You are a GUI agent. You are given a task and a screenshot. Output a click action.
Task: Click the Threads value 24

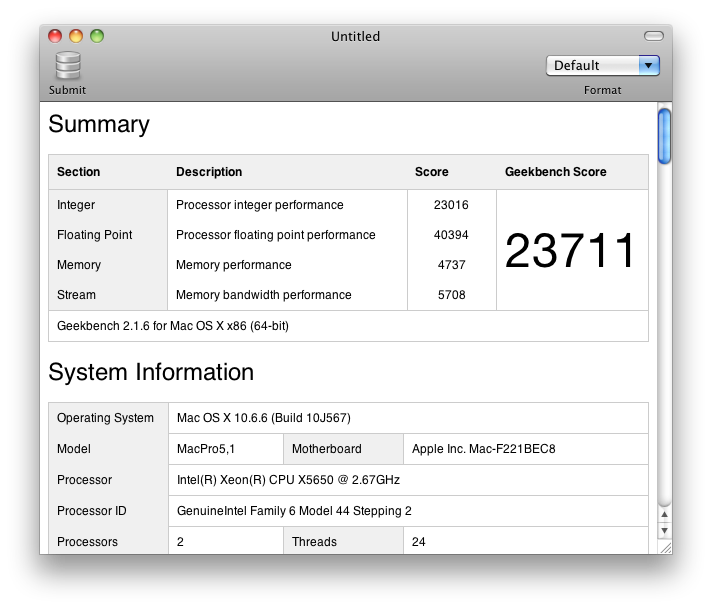[419, 542]
